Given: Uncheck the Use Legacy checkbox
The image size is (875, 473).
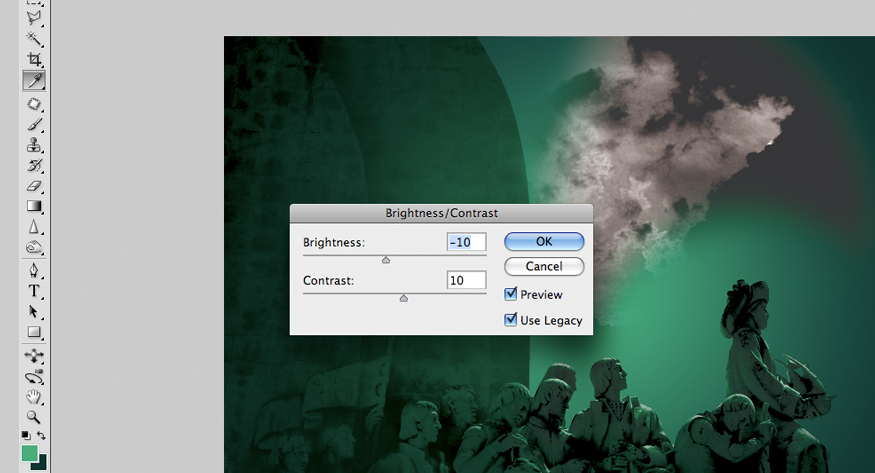Looking at the screenshot, I should click(511, 320).
